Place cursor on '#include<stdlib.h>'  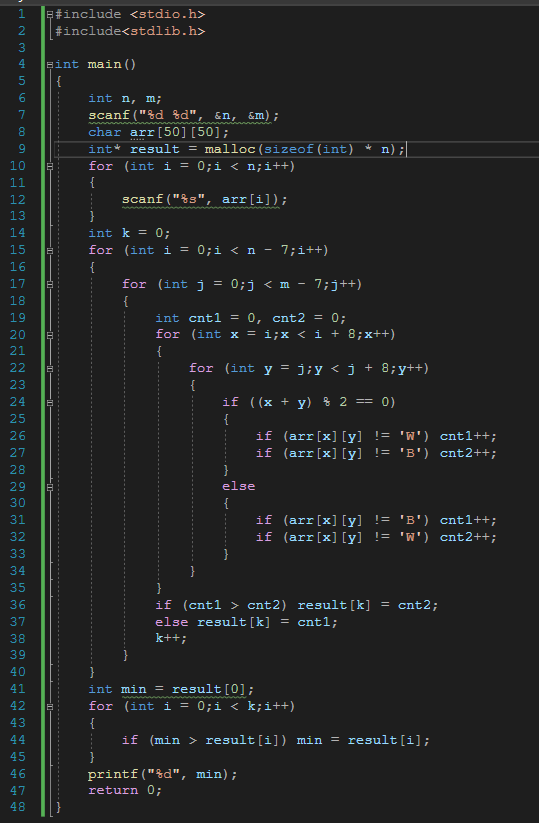coord(130,31)
